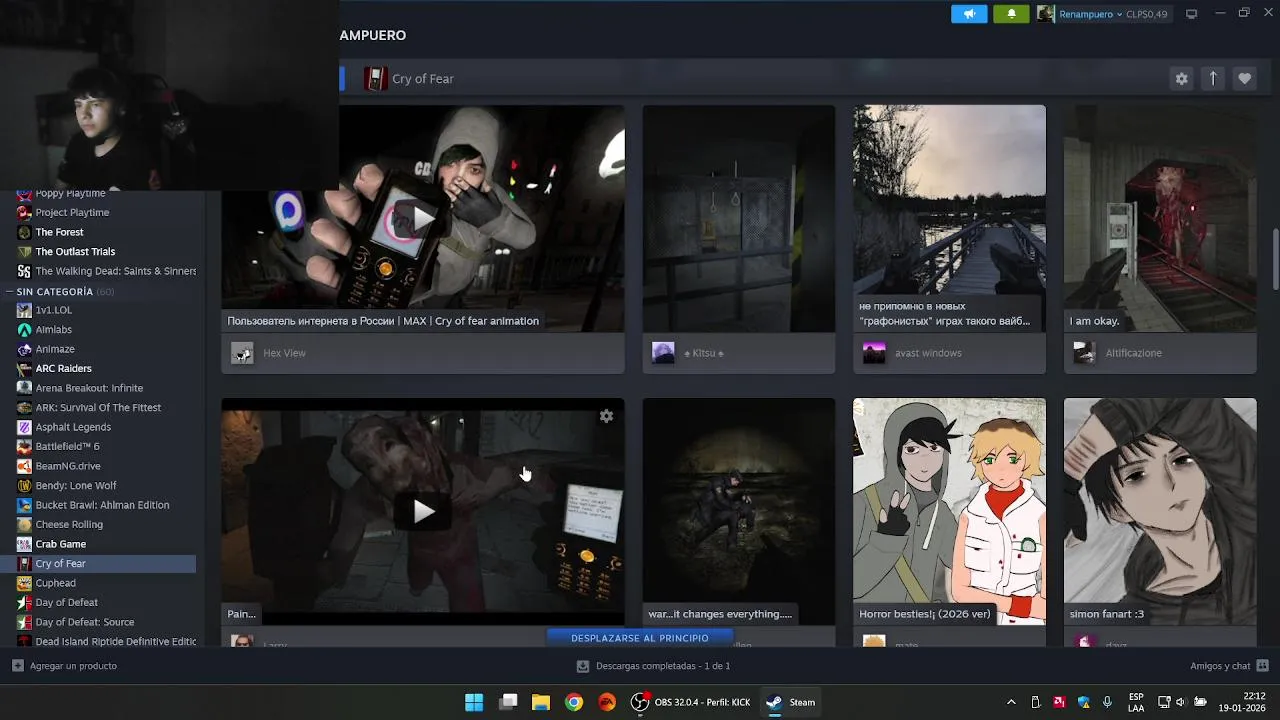This screenshot has width=1280, height=720.
Task: Click the Steam taskbar button
Action: pyautogui.click(x=790, y=702)
